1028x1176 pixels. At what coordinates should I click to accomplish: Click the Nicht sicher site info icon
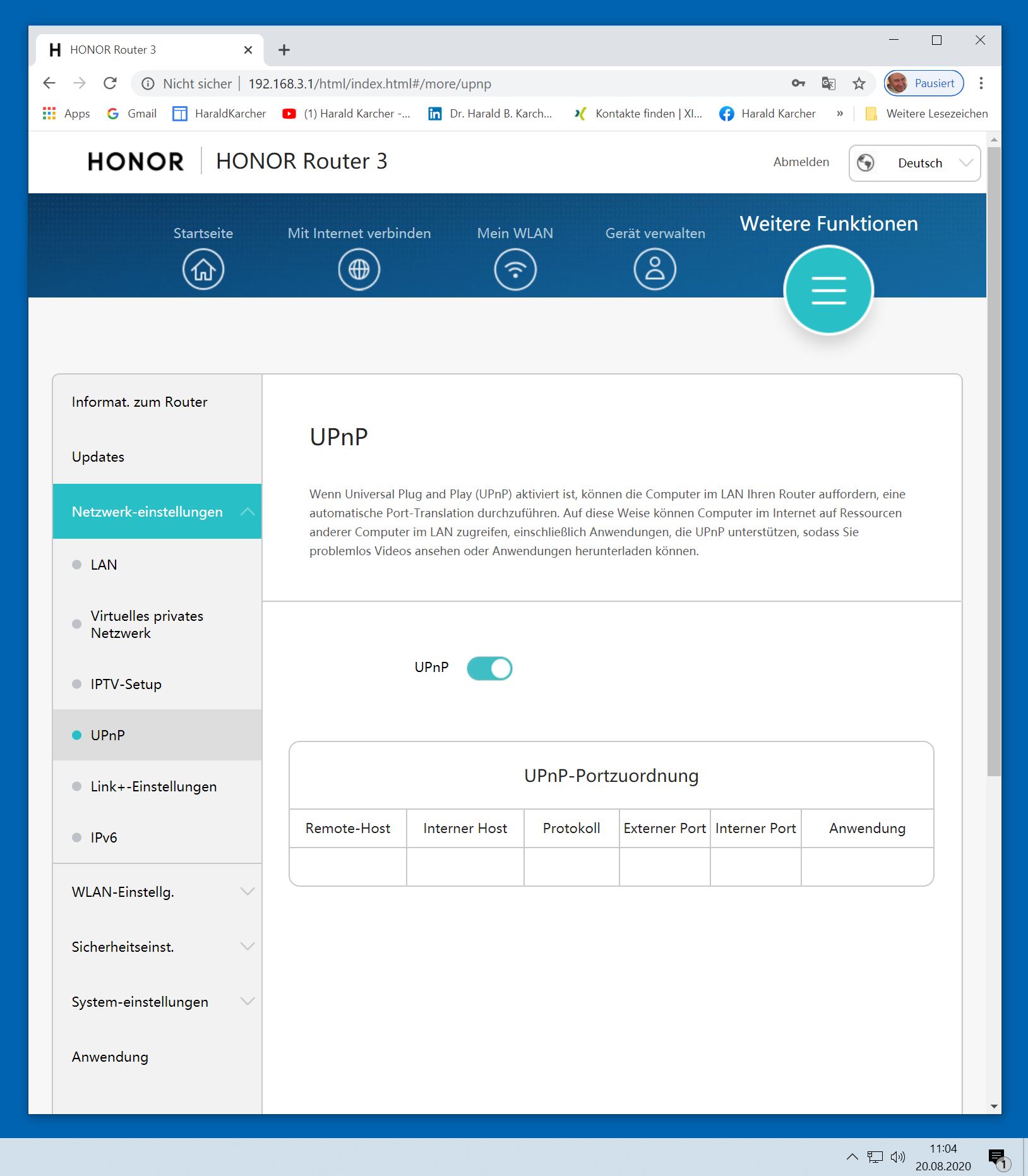148,84
